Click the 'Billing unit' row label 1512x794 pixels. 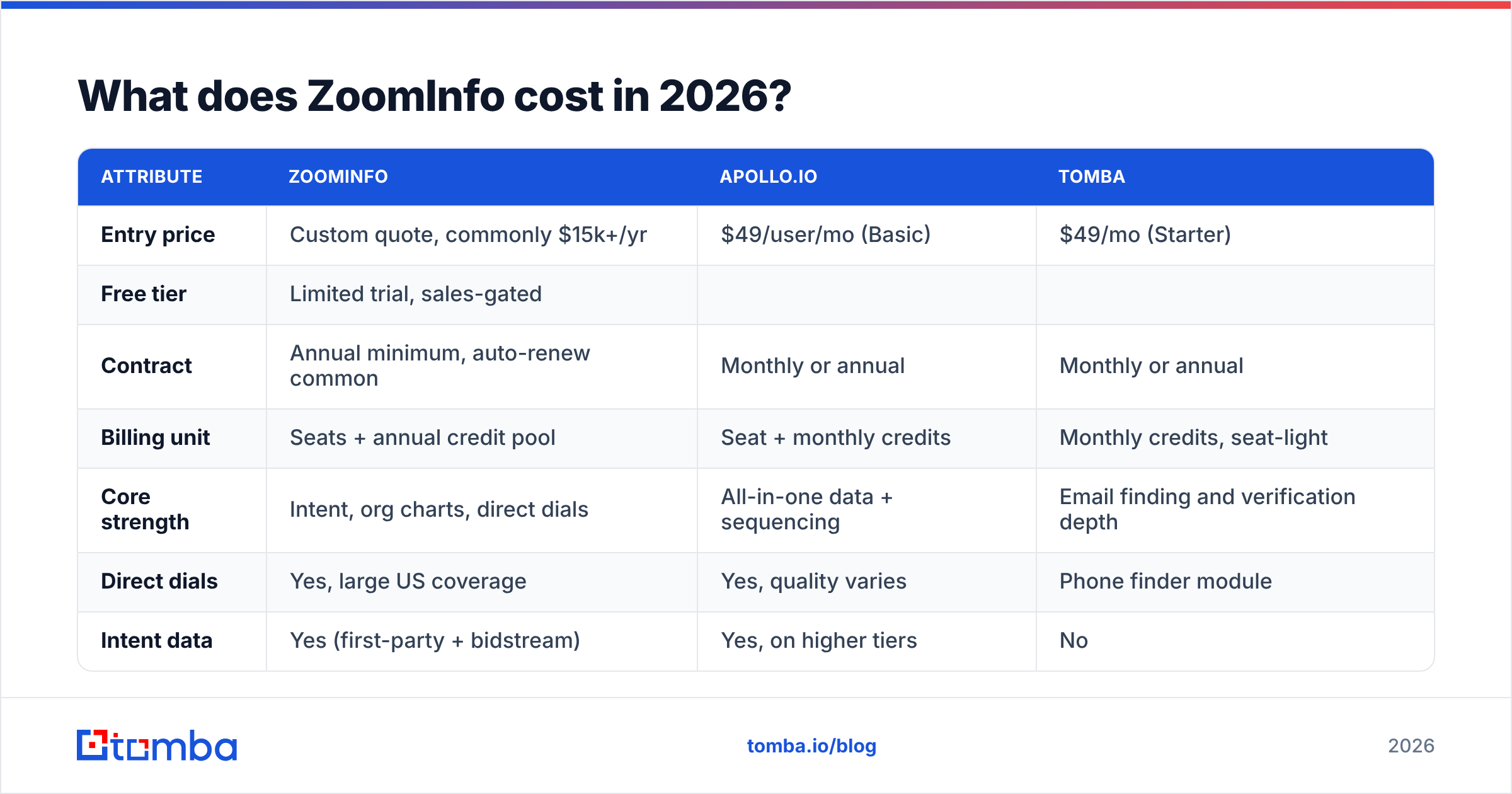pos(156,437)
